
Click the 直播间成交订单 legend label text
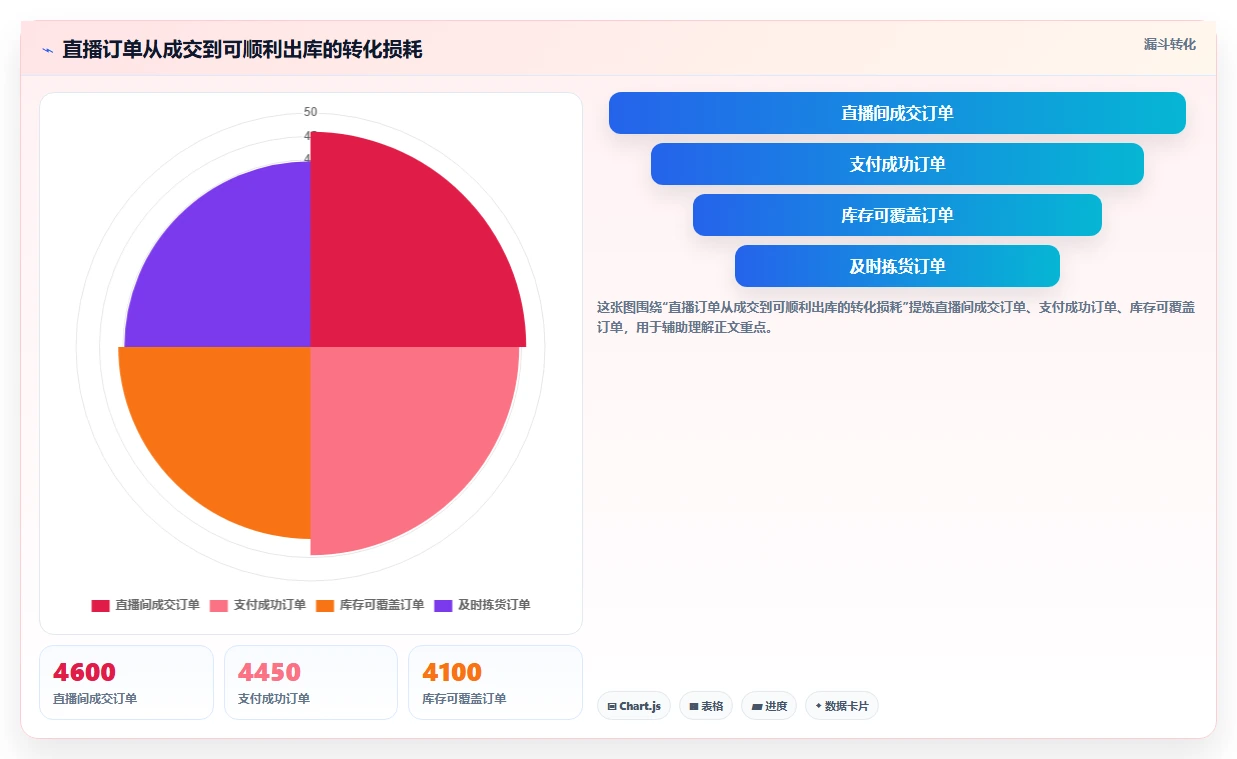click(x=157, y=605)
